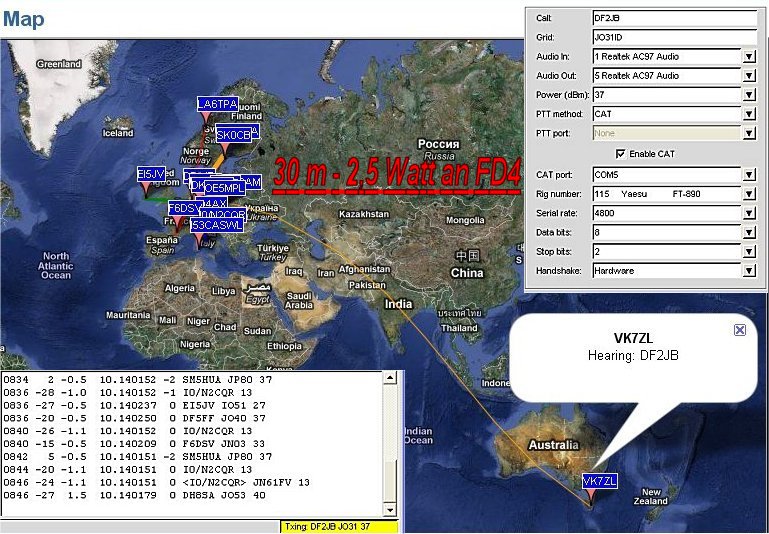Click the Greenland label on the map
Screen dimensions: 769x534
pyautogui.click(x=59, y=64)
